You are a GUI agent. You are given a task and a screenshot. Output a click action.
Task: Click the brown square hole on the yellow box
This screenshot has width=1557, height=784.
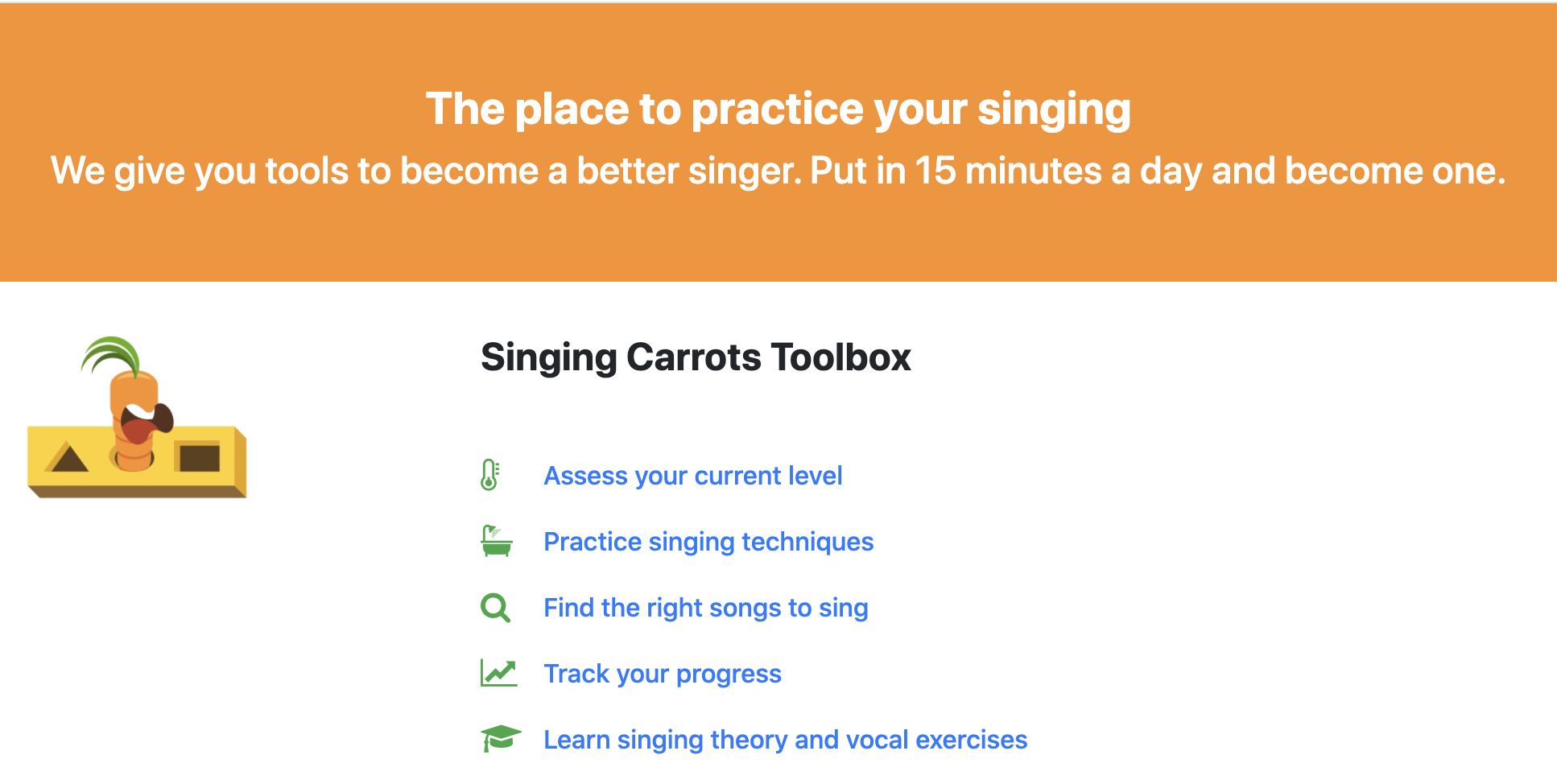199,458
